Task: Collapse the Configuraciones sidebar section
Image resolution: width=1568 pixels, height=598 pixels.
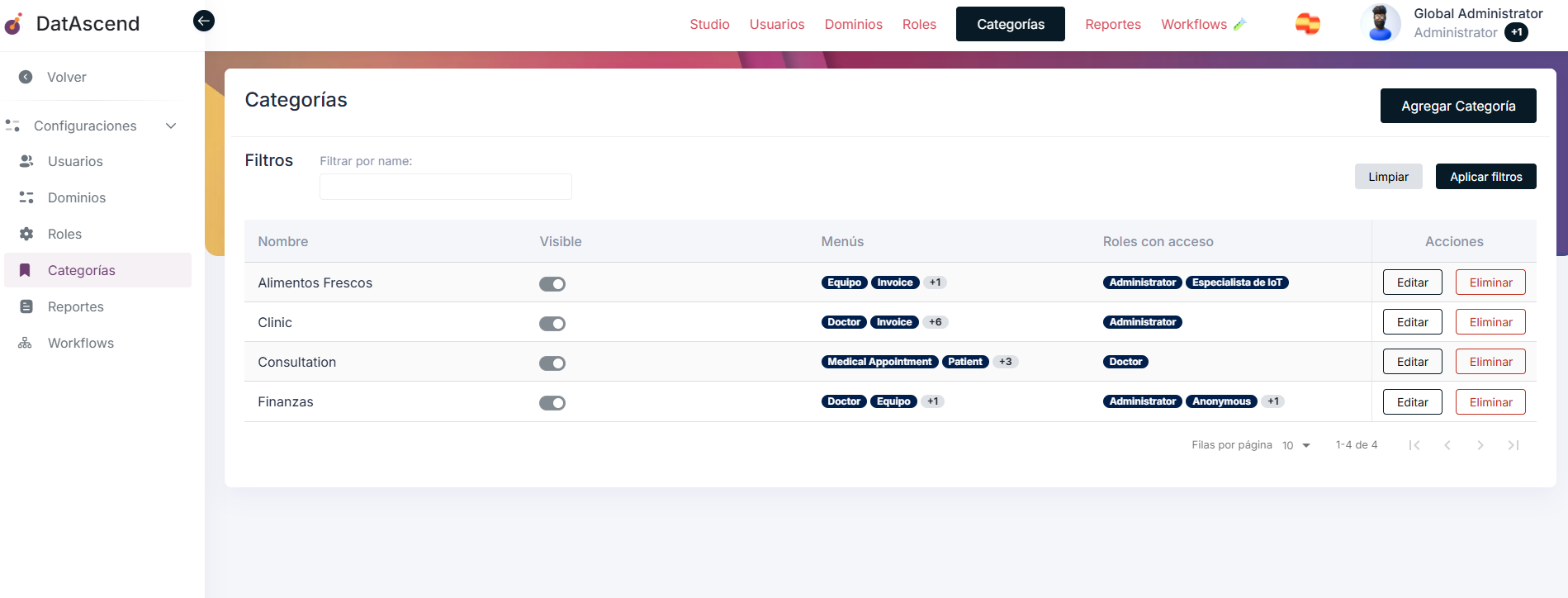Action: point(171,126)
